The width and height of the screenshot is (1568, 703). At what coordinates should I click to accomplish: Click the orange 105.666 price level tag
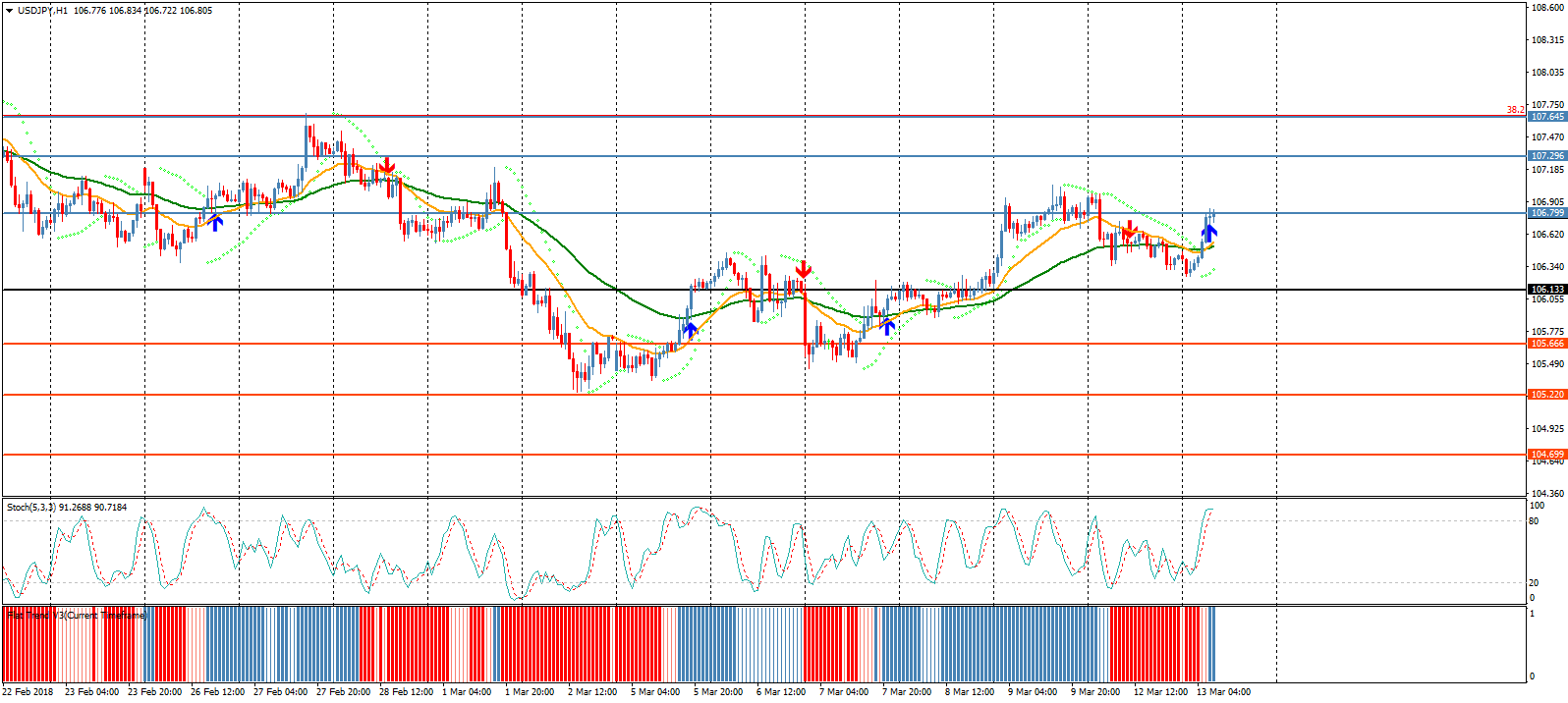[x=1547, y=344]
